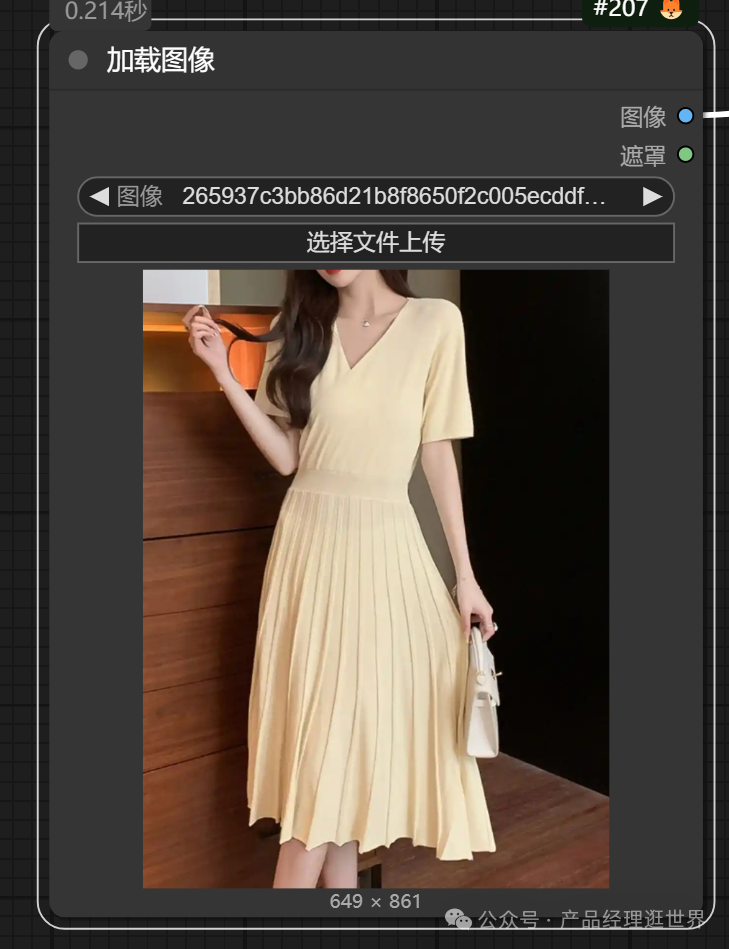Click the 加载图像 node title

[x=160, y=61]
